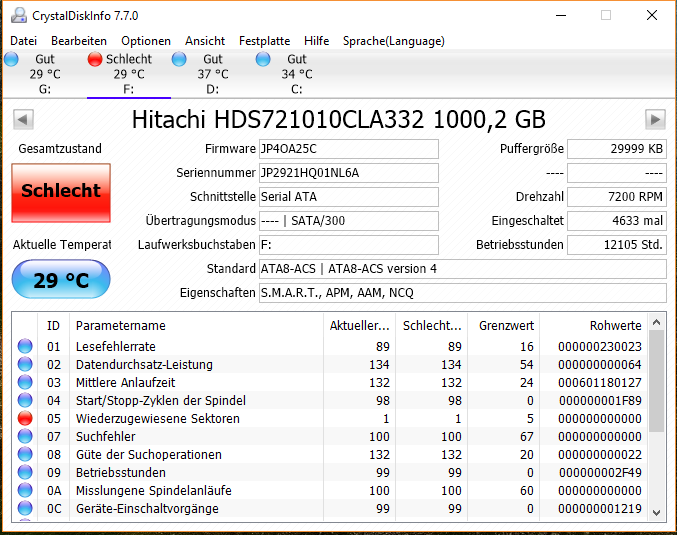Click the Puffergröße field 29999 KB
The width and height of the screenshot is (677, 535).
pyautogui.click(x=617, y=149)
